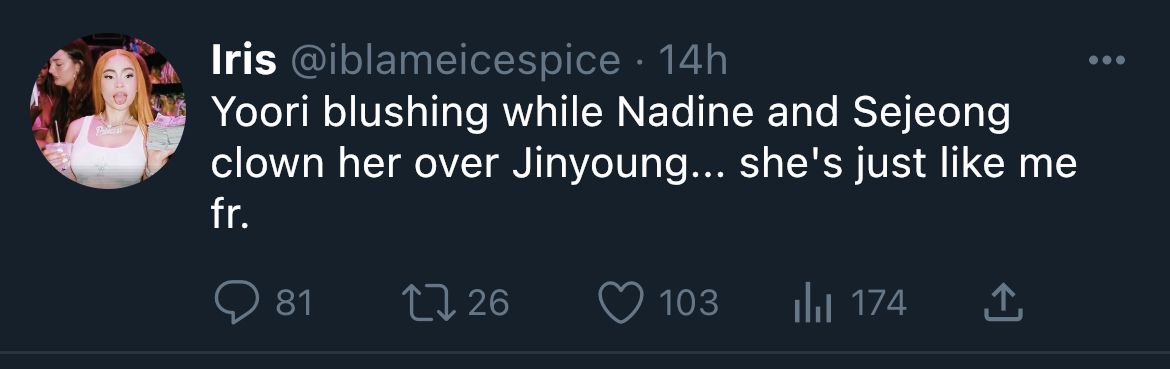Open the tweet by clicking its text body

point(644,164)
